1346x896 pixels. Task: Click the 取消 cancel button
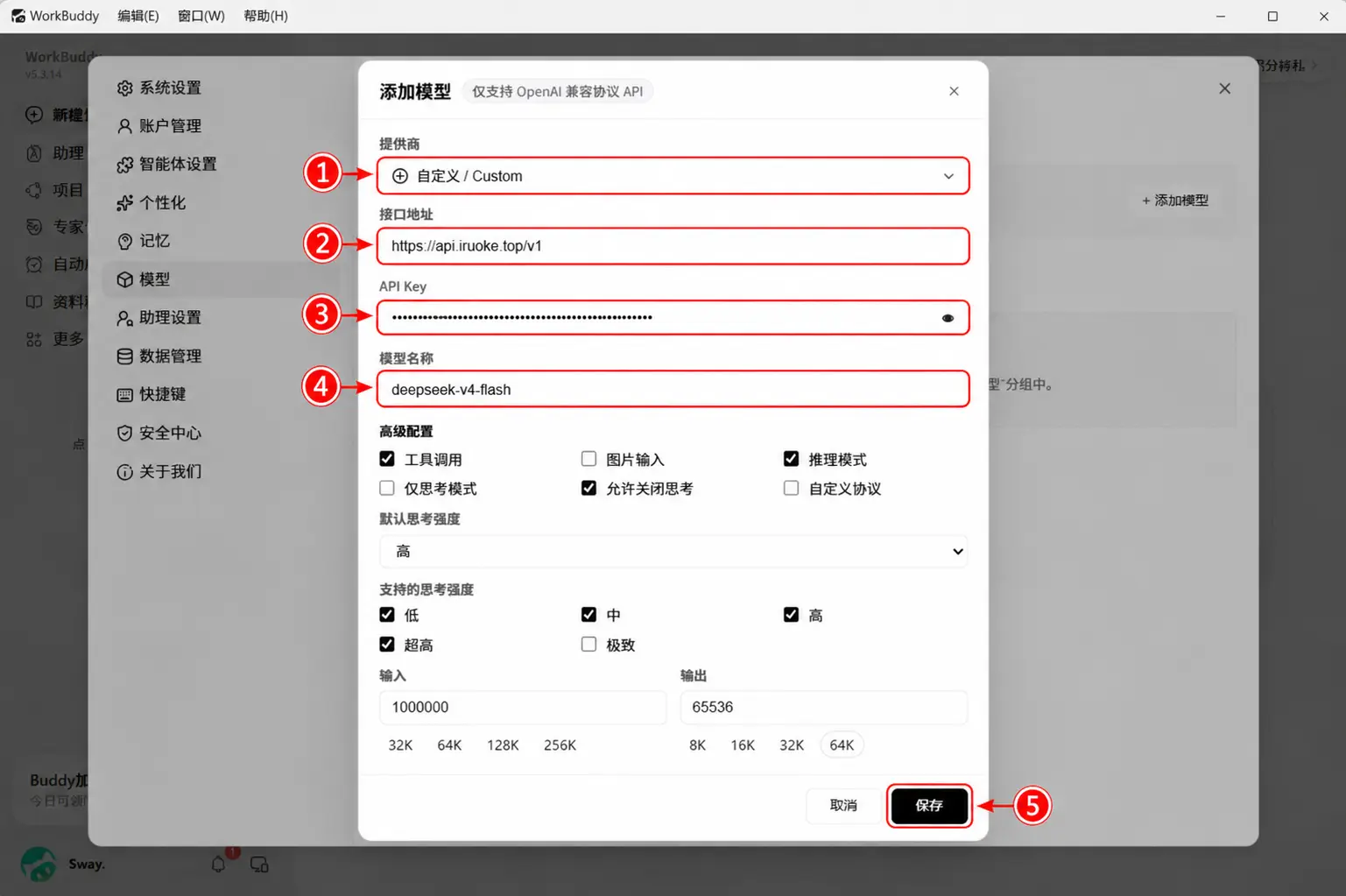pos(843,806)
